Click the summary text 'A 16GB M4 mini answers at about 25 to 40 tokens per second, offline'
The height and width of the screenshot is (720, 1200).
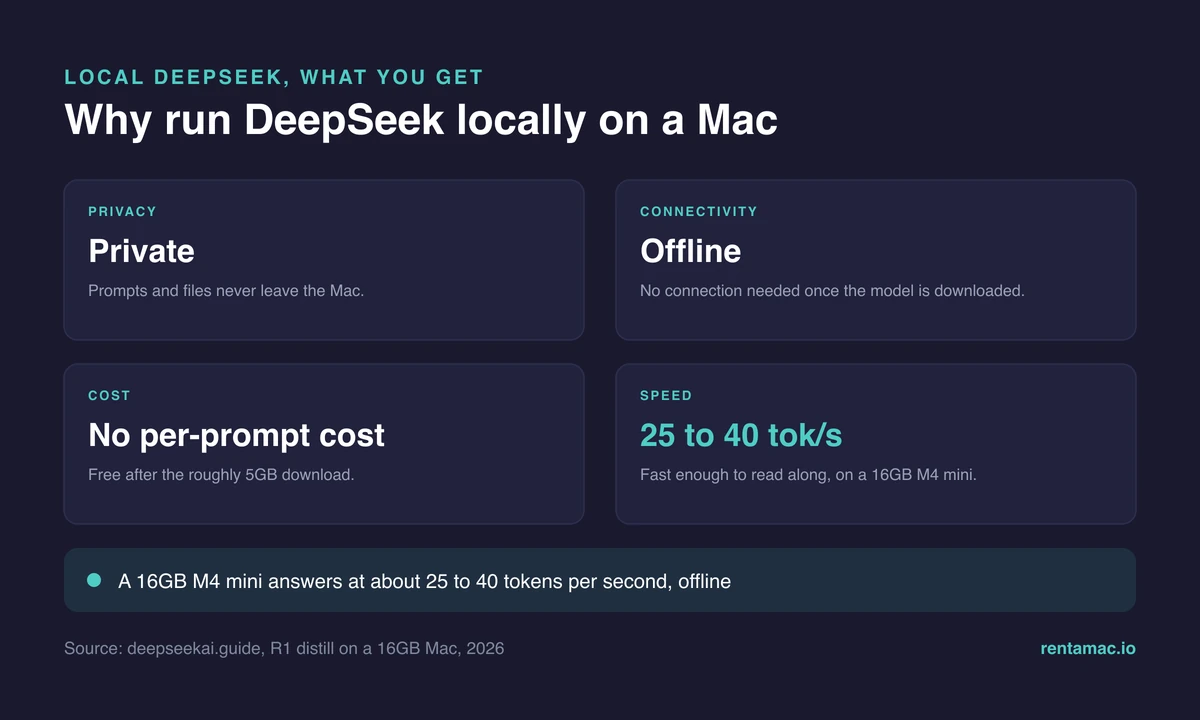coord(424,581)
